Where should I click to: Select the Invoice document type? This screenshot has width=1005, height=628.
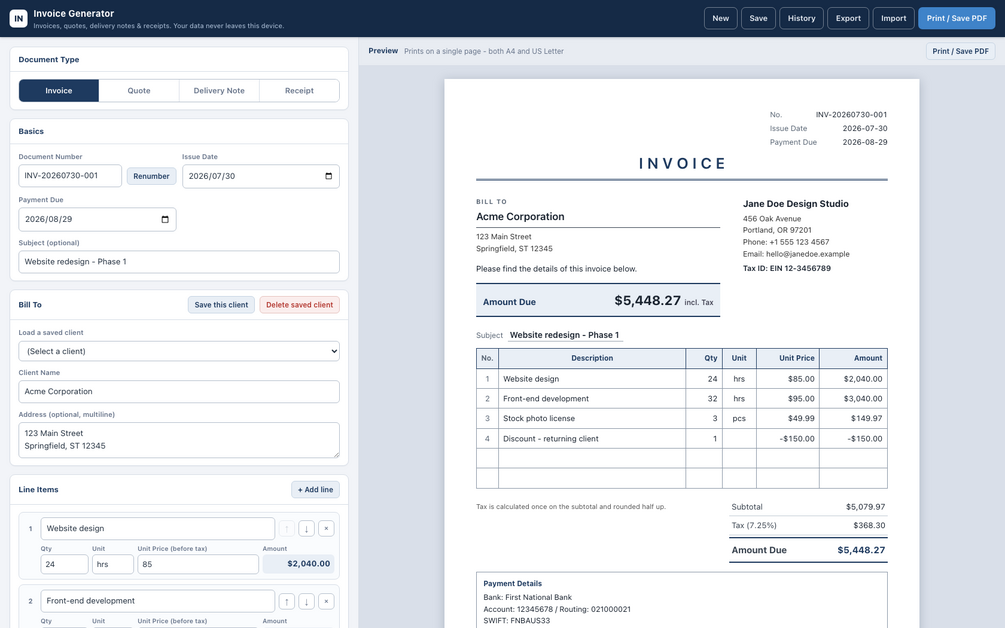(x=58, y=90)
